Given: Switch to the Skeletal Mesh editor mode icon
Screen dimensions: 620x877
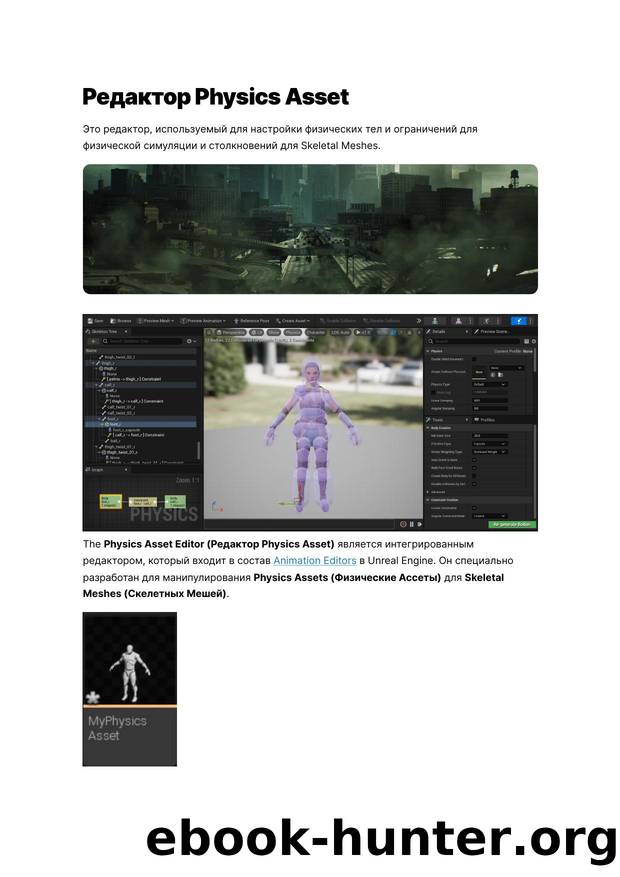Looking at the screenshot, I should point(458,321).
